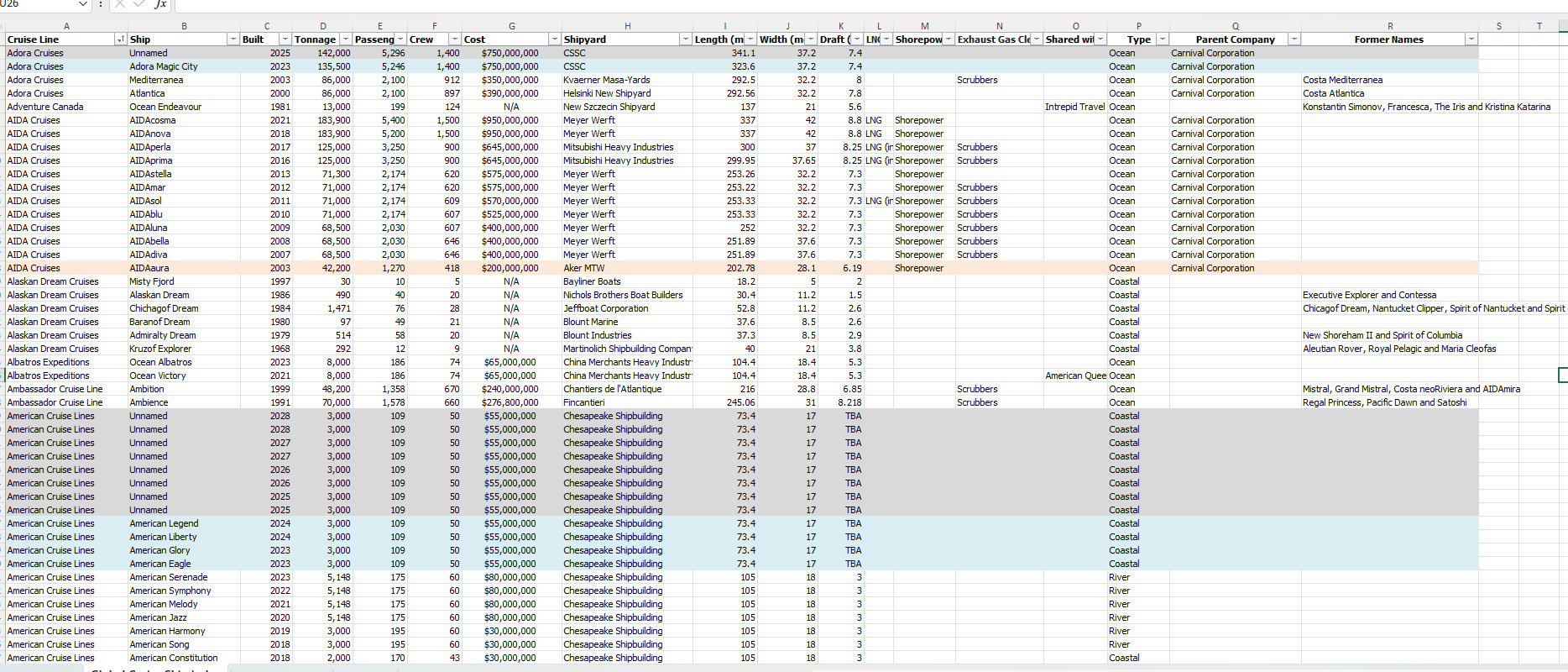Select the Aker MTW shipyard cell
This screenshot has height=672, width=1568.
pos(627,268)
